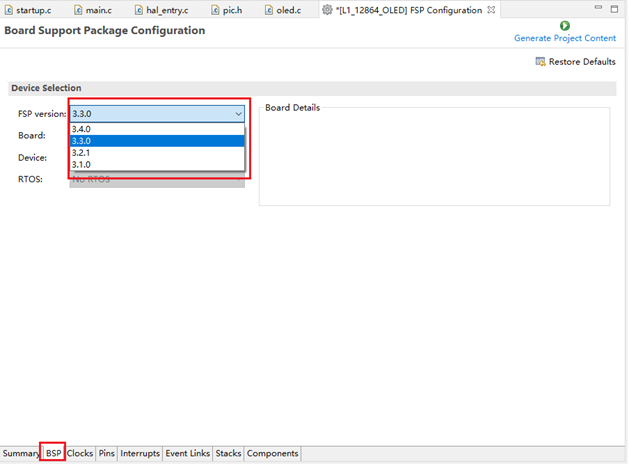The width and height of the screenshot is (629, 466).
Task: Open the Clocks configuration tab
Action: pos(80,454)
